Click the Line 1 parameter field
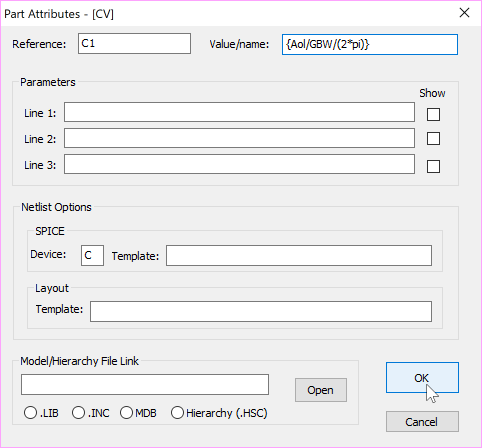482x448 pixels. pyautogui.click(x=239, y=112)
